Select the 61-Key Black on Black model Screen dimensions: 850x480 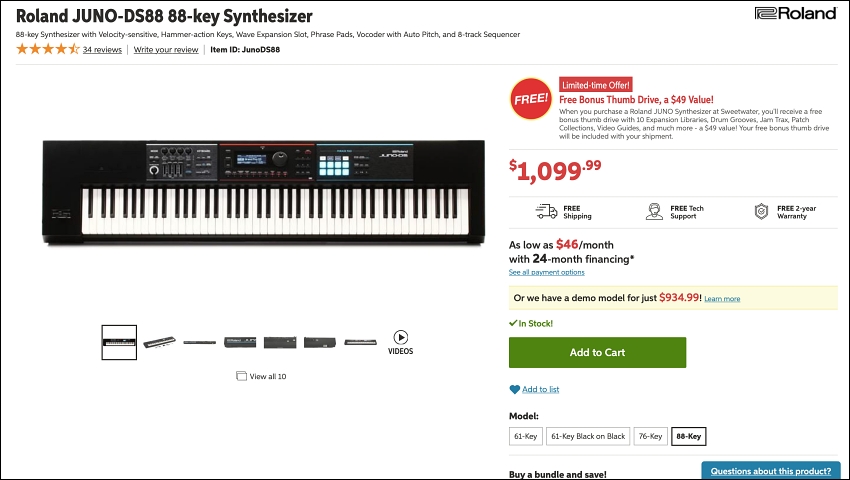[x=588, y=436]
